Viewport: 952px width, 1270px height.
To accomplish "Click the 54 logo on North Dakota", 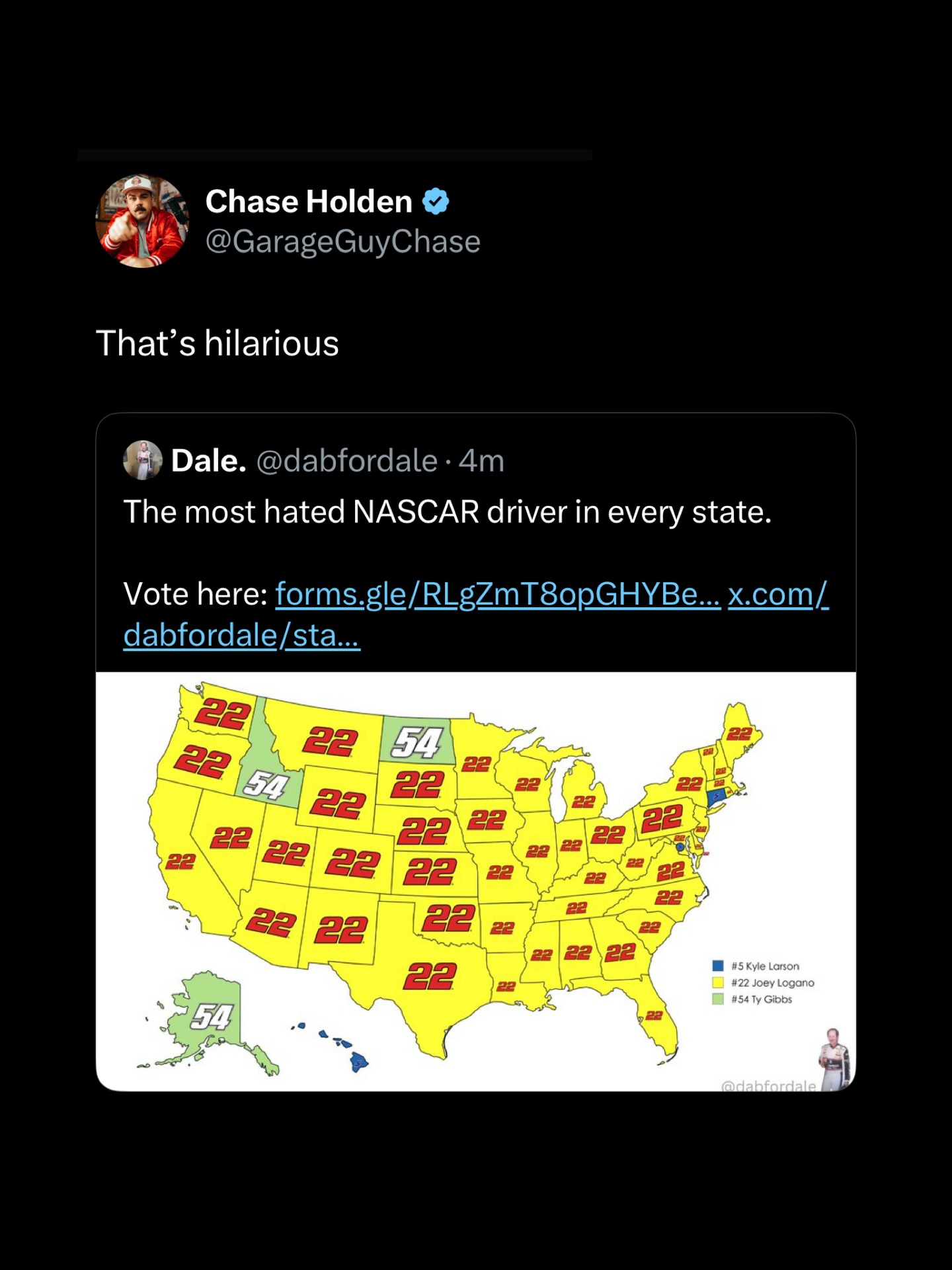I will pyautogui.click(x=417, y=742).
